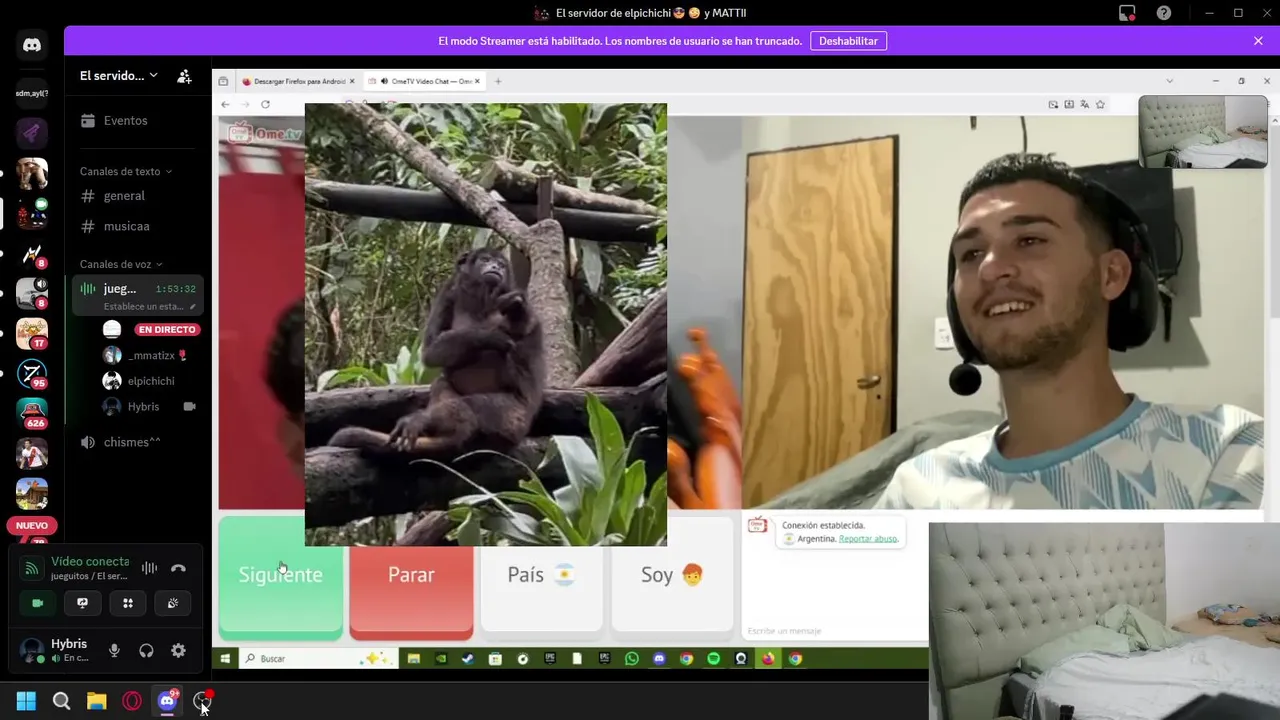Select Hybris in voice channel list
1280x720 pixels.
coord(148,407)
